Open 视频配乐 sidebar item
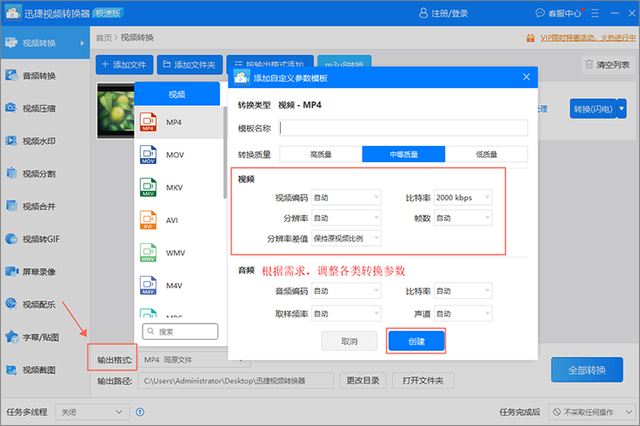The image size is (640, 426). [x=45, y=304]
